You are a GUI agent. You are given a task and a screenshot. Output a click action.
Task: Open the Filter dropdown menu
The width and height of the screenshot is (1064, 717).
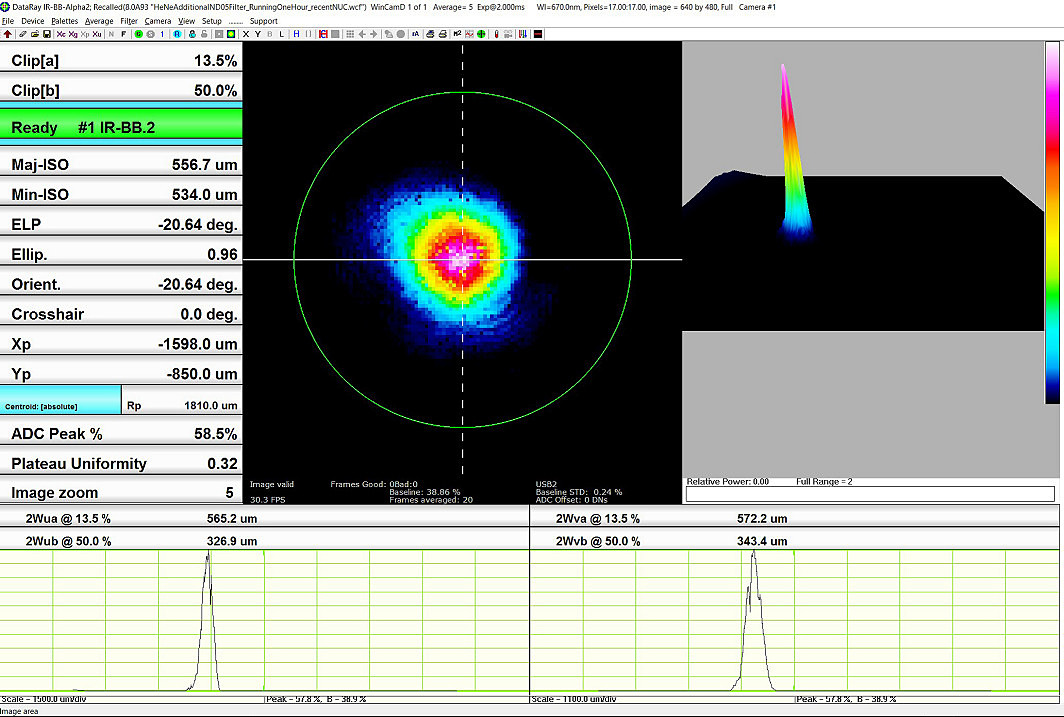click(x=129, y=21)
